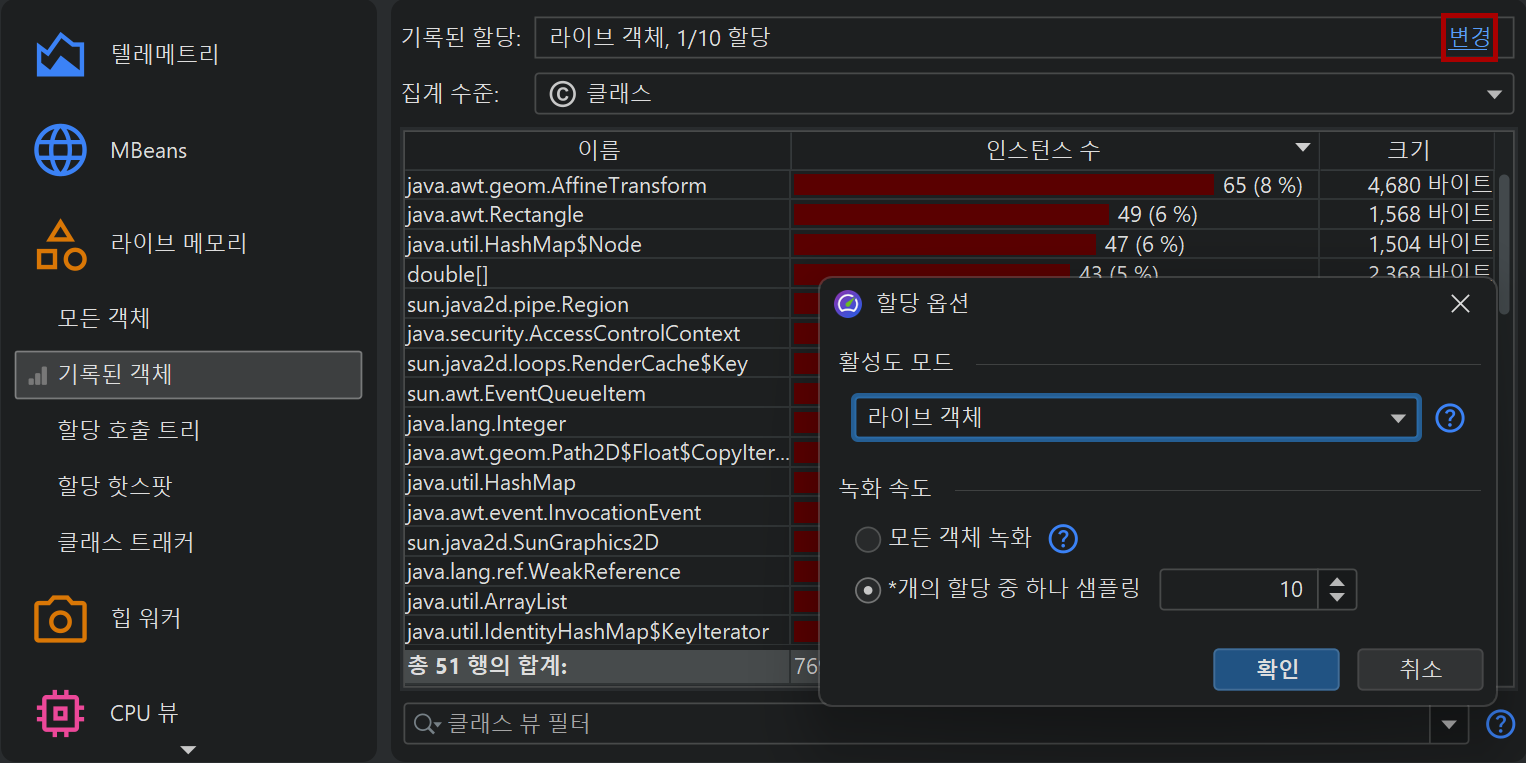Select row java.lang.Integer
The width and height of the screenshot is (1526, 763).
pyautogui.click(x=598, y=424)
